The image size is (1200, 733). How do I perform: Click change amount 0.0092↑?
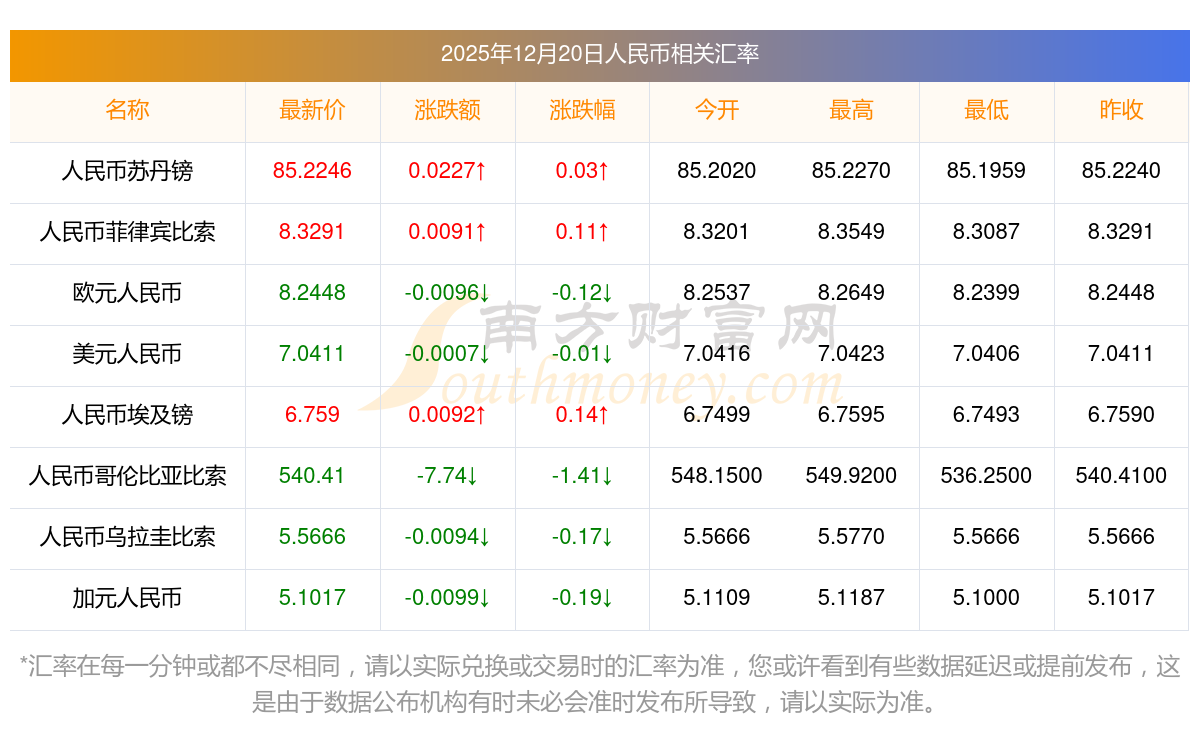point(447,415)
